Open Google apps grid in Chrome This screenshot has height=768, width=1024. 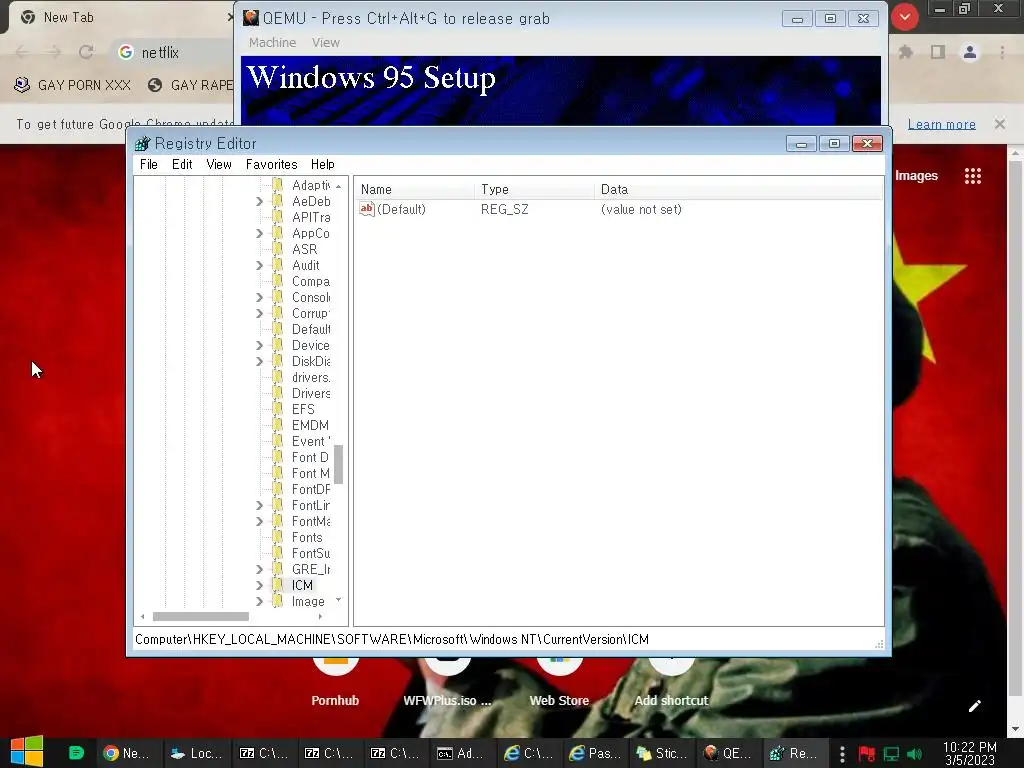[973, 176]
